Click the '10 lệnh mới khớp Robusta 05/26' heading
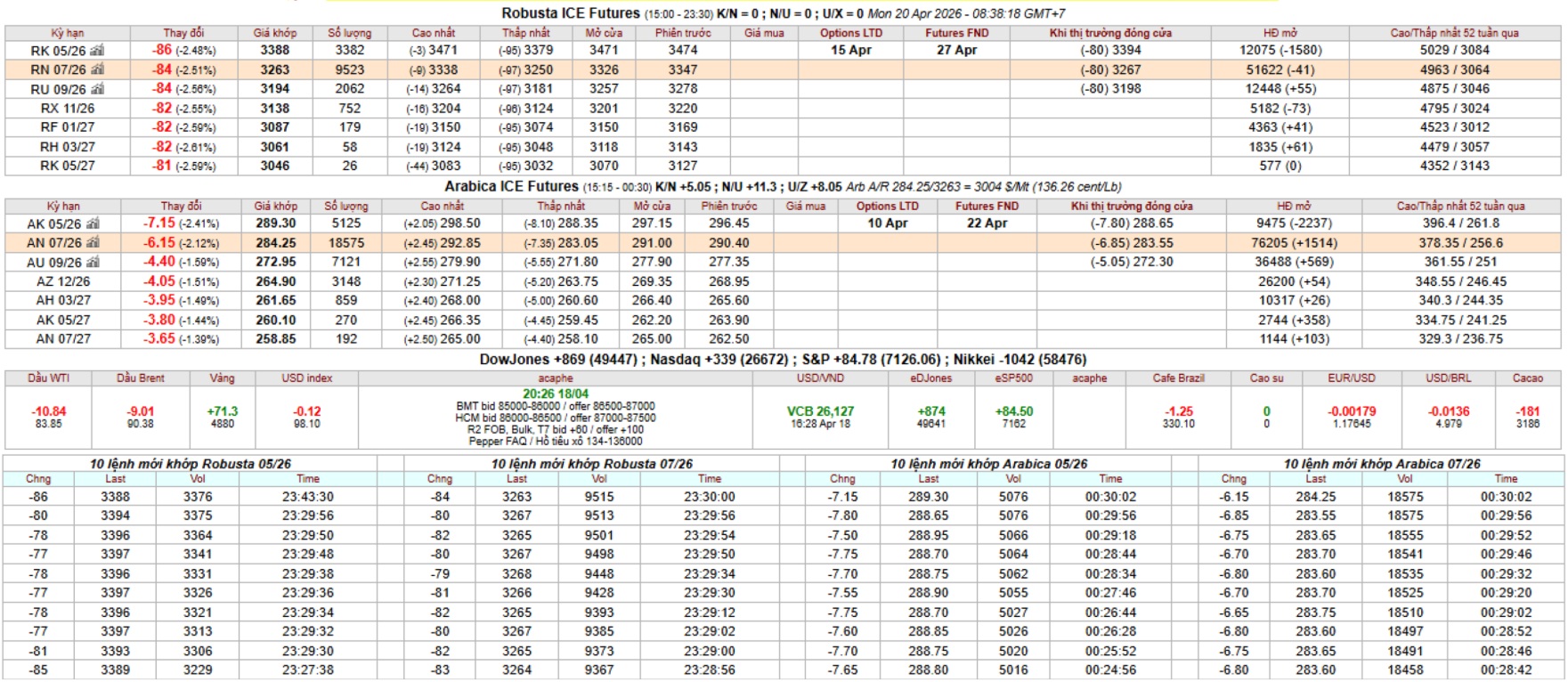The width and height of the screenshot is (1568, 682). (x=190, y=464)
